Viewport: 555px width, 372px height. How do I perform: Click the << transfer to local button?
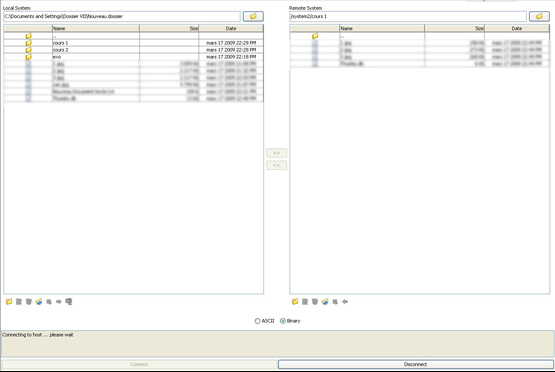coord(276,165)
